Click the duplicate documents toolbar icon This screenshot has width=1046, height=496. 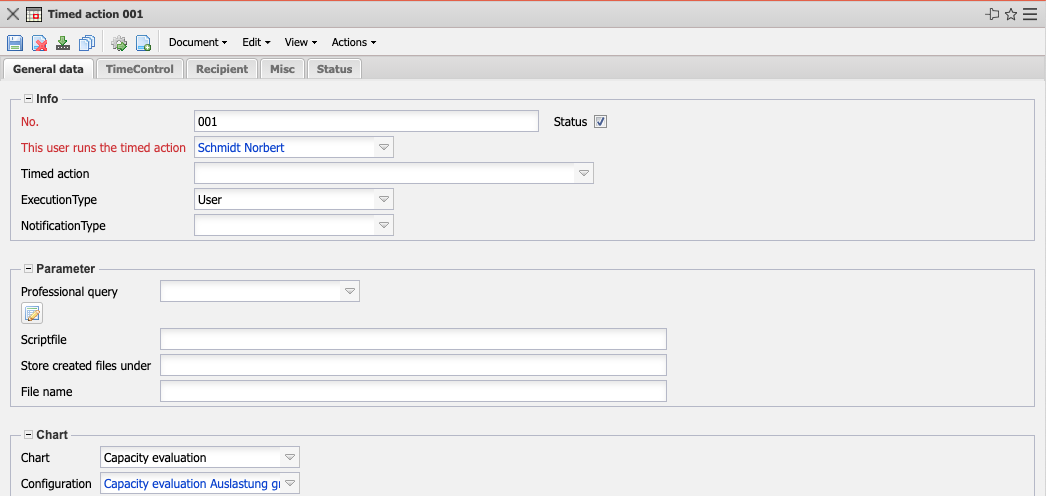point(87,43)
